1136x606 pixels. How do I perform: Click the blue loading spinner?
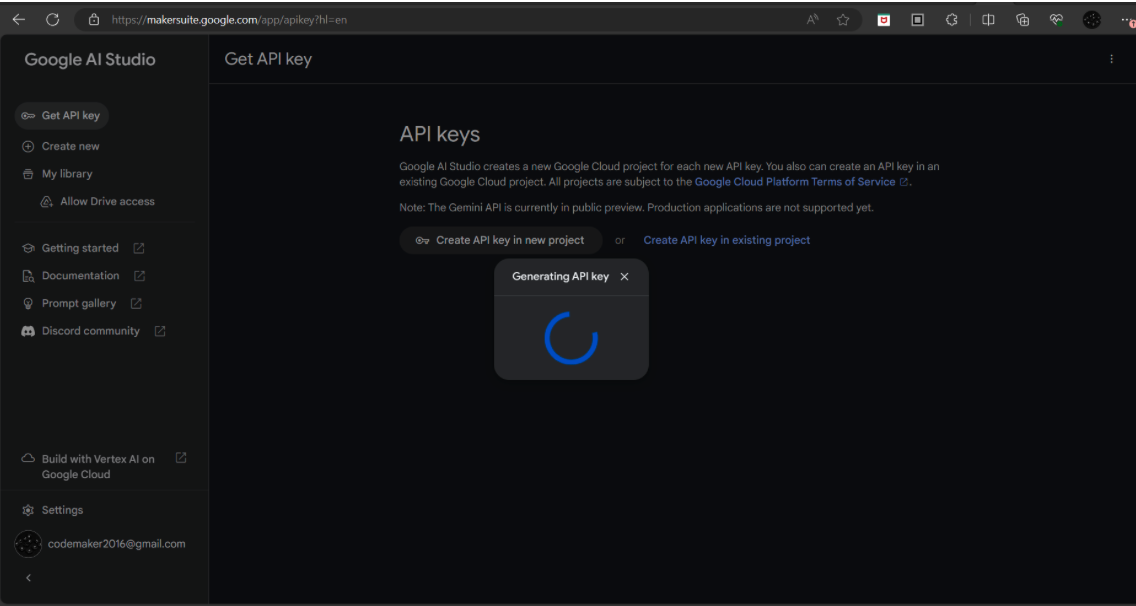tap(571, 338)
